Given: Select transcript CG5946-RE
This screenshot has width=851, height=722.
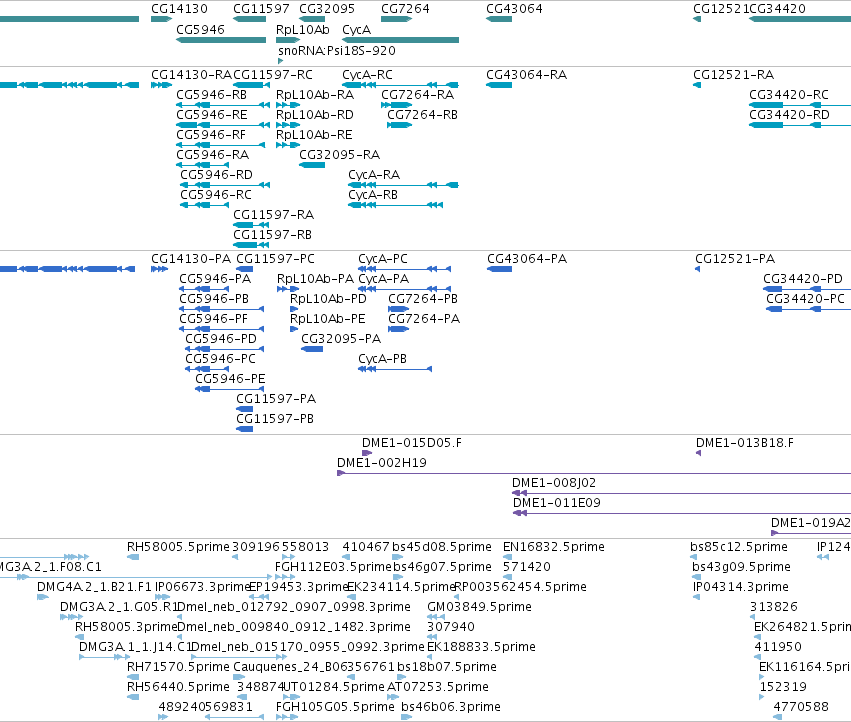Looking at the screenshot, I should click(x=212, y=115).
